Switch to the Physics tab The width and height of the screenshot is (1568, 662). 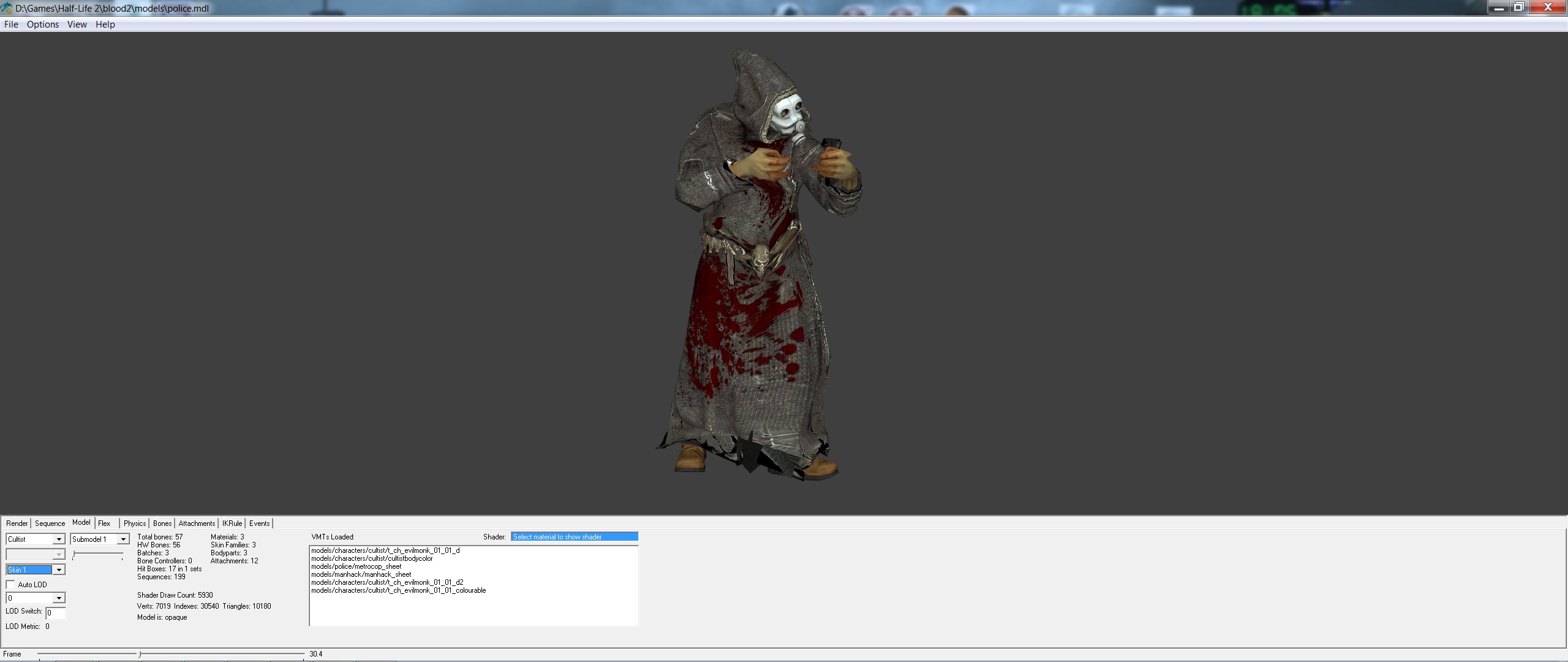135,523
